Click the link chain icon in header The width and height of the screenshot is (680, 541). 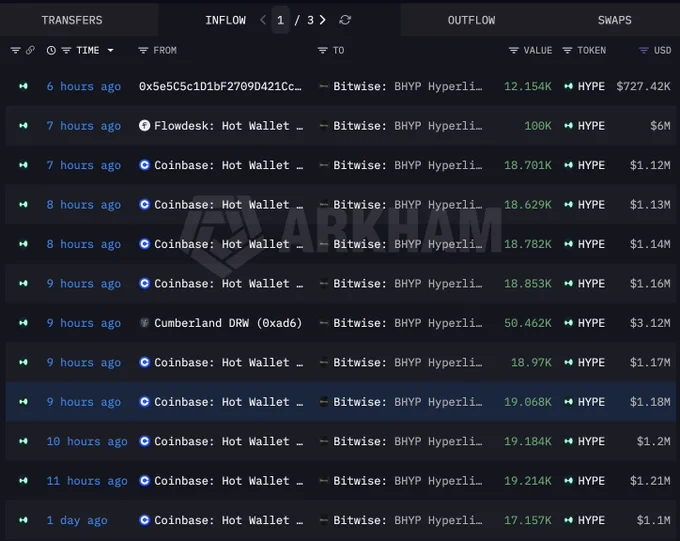click(x=30, y=50)
